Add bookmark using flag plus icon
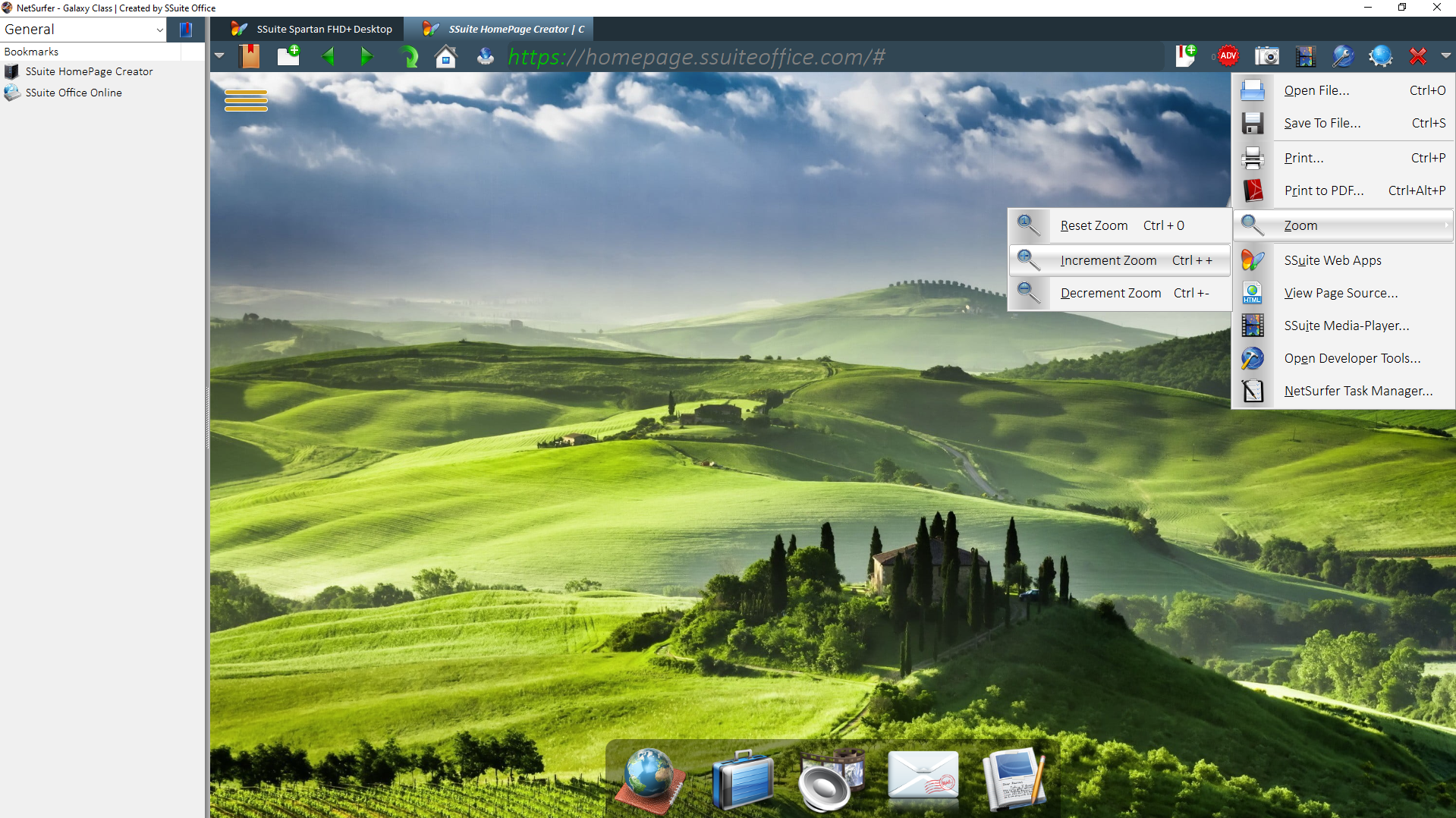Viewport: 1456px width, 818px height. coord(1185,56)
